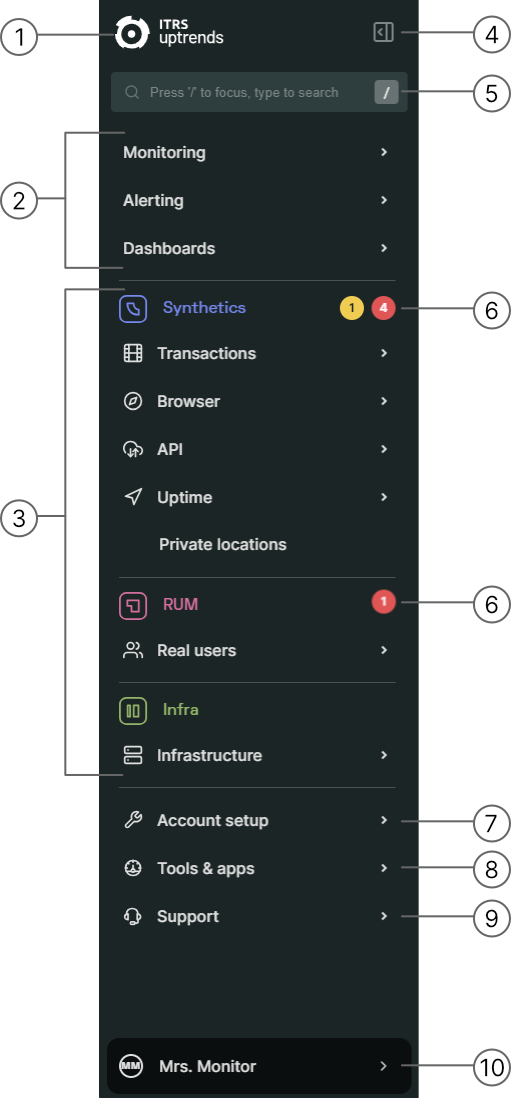Expand the Support chevron
This screenshot has width=511, height=1099.
[x=383, y=916]
